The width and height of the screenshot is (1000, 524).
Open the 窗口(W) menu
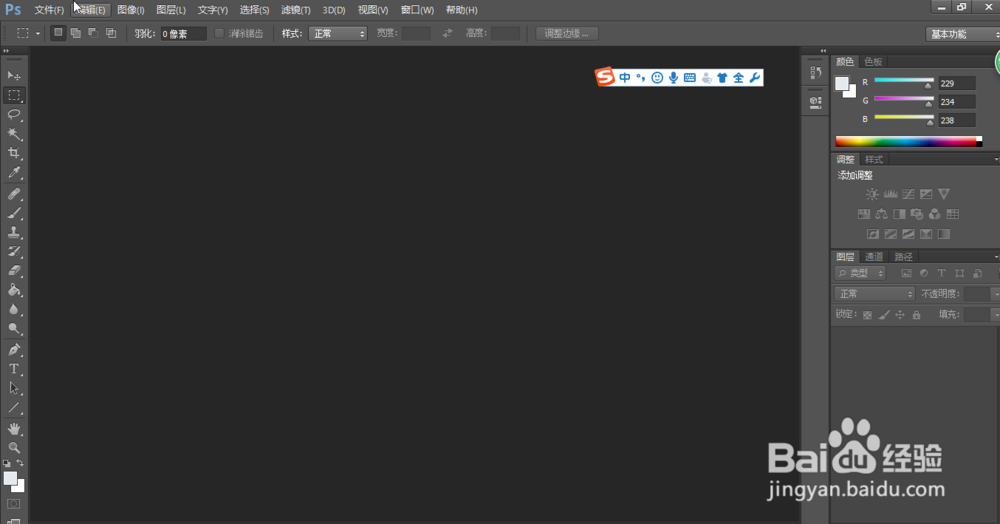(x=417, y=10)
